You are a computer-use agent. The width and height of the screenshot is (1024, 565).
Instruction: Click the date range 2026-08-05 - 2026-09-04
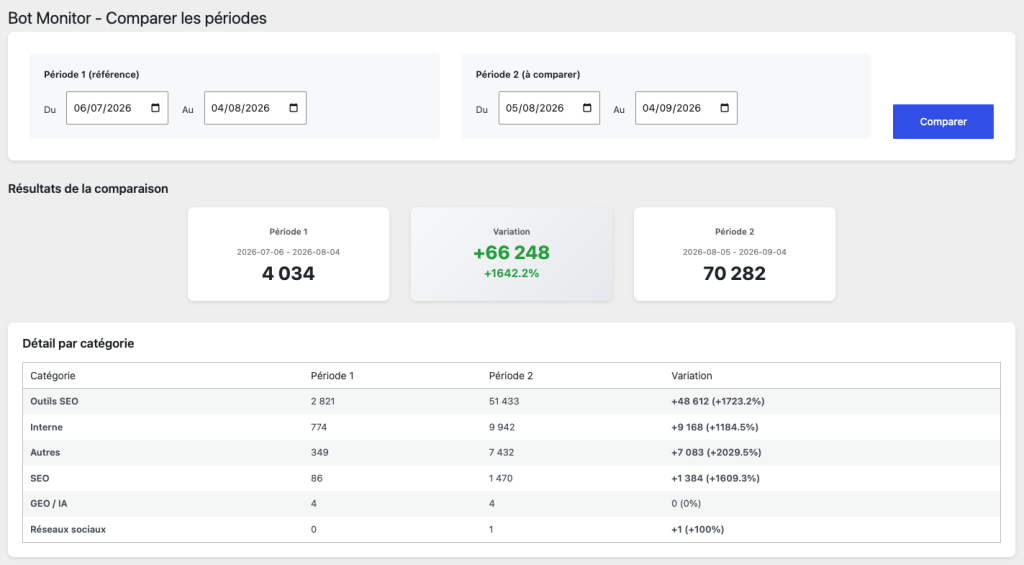coord(734,252)
